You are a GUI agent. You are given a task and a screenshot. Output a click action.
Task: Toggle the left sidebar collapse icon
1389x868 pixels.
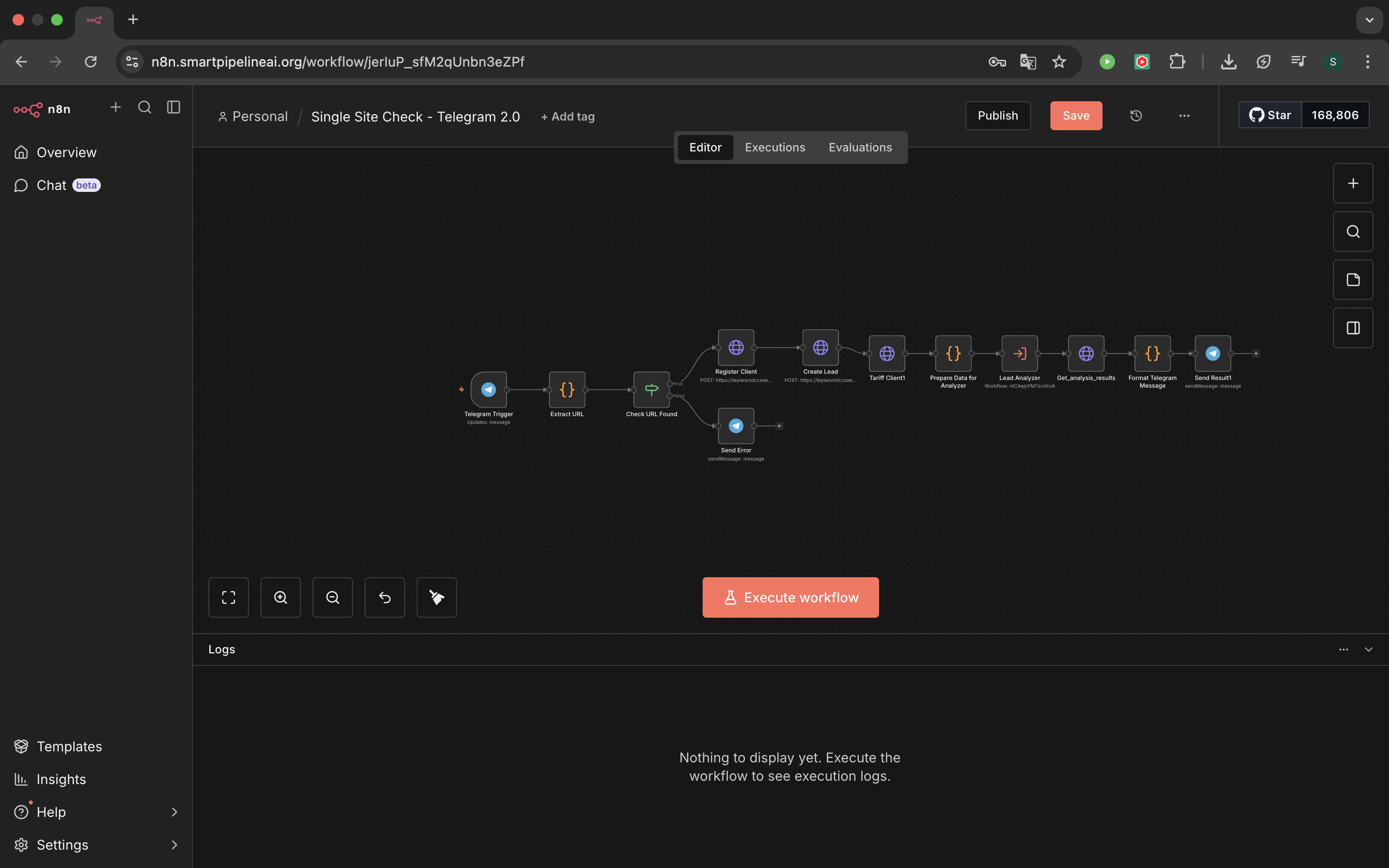coord(173,108)
